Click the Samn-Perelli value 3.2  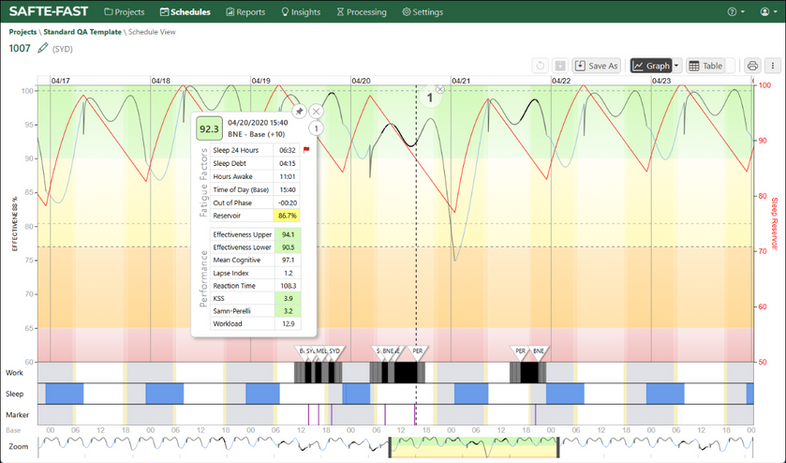coord(288,311)
